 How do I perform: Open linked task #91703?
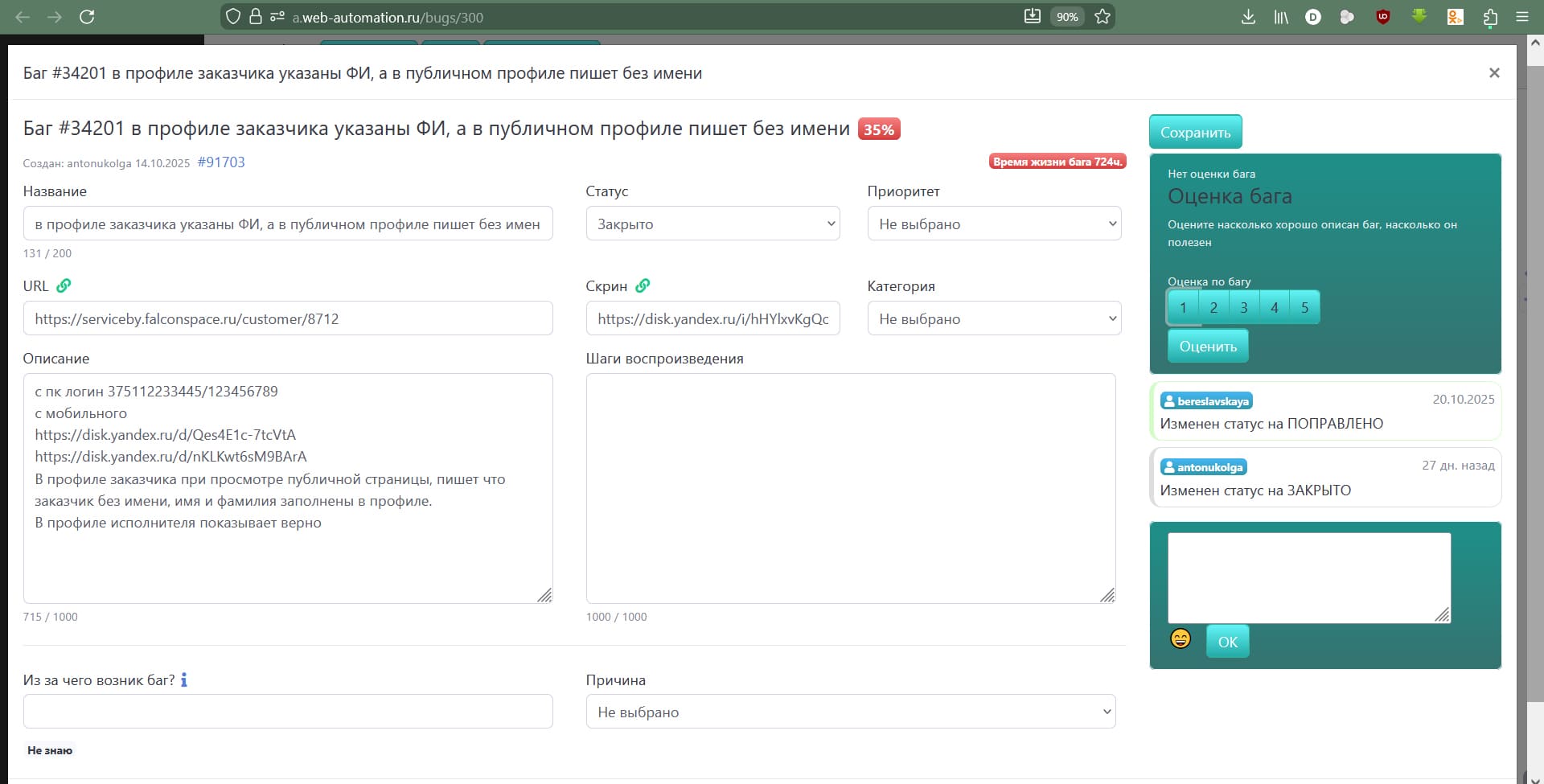221,162
